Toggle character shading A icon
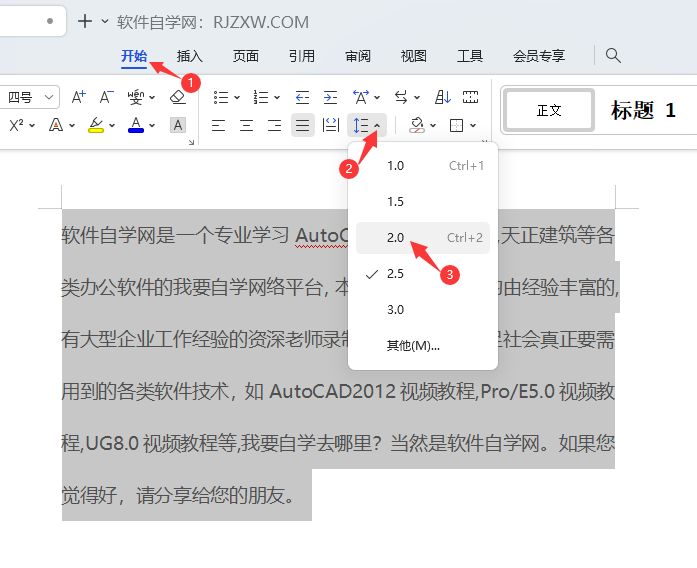The image size is (697, 568). [x=178, y=125]
